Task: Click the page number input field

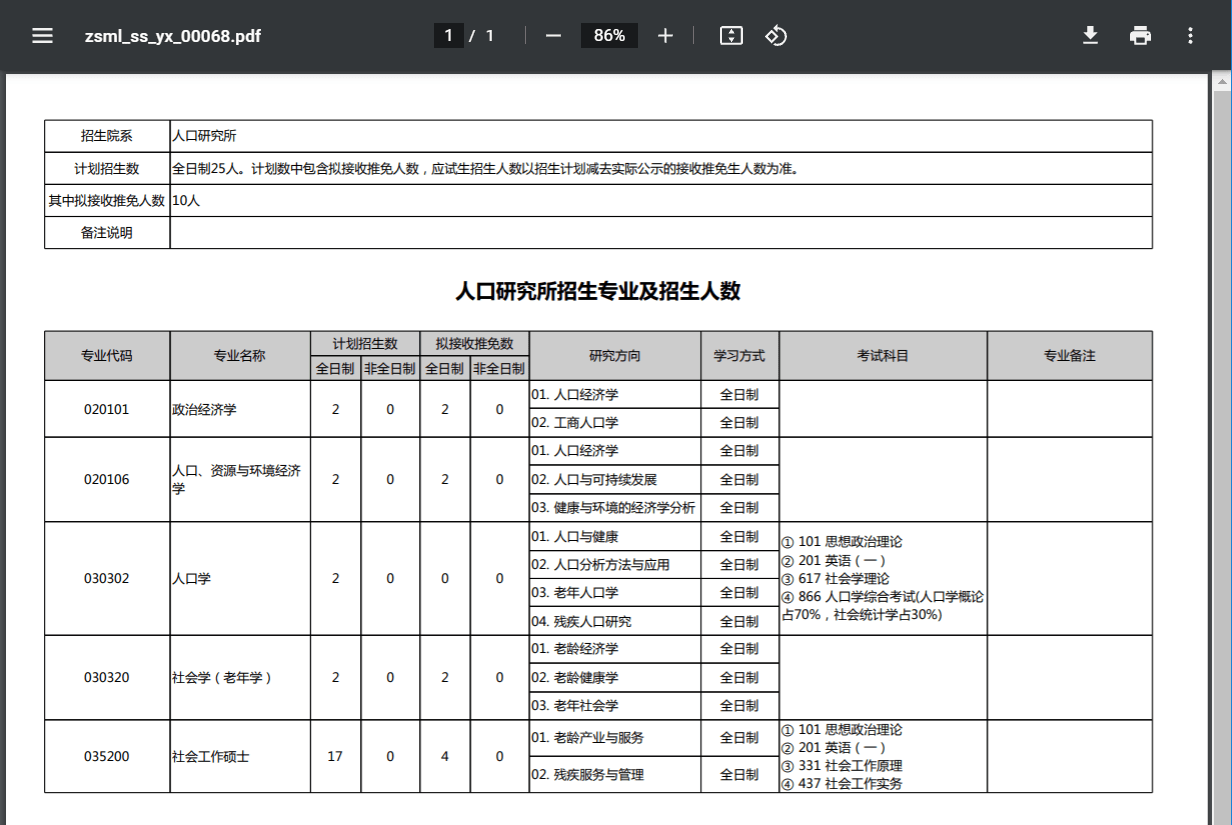Action: pyautogui.click(x=448, y=36)
